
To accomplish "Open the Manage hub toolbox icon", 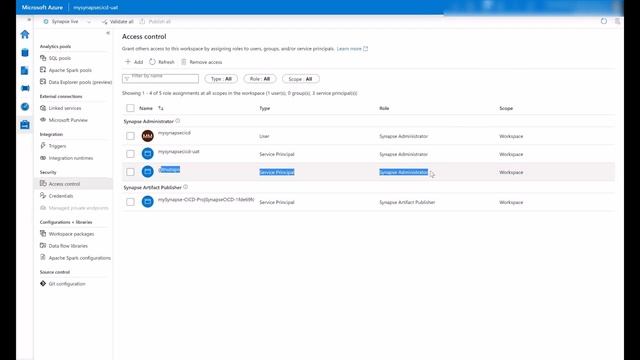I will click(x=25, y=124).
